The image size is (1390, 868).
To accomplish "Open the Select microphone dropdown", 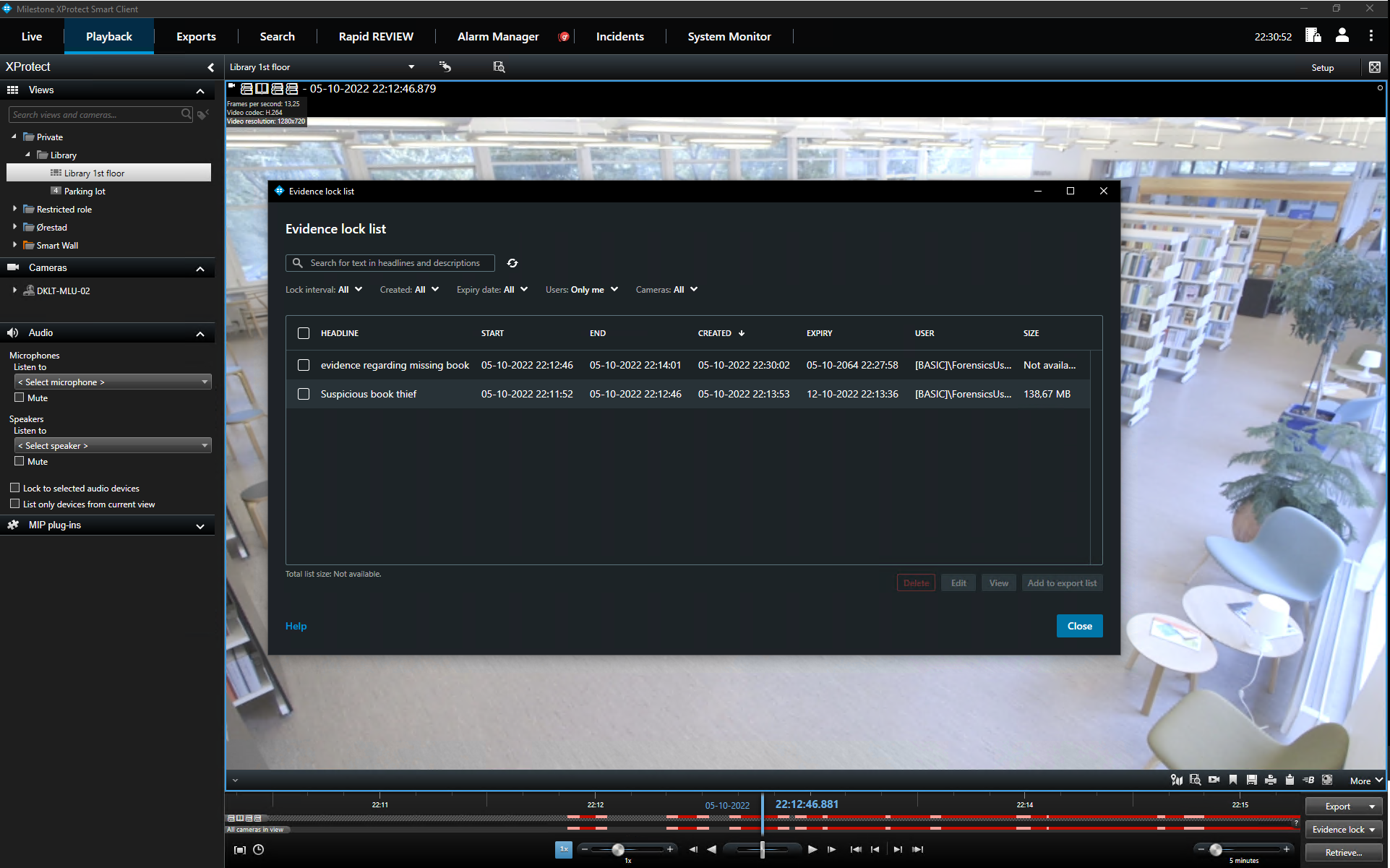I will (113, 382).
